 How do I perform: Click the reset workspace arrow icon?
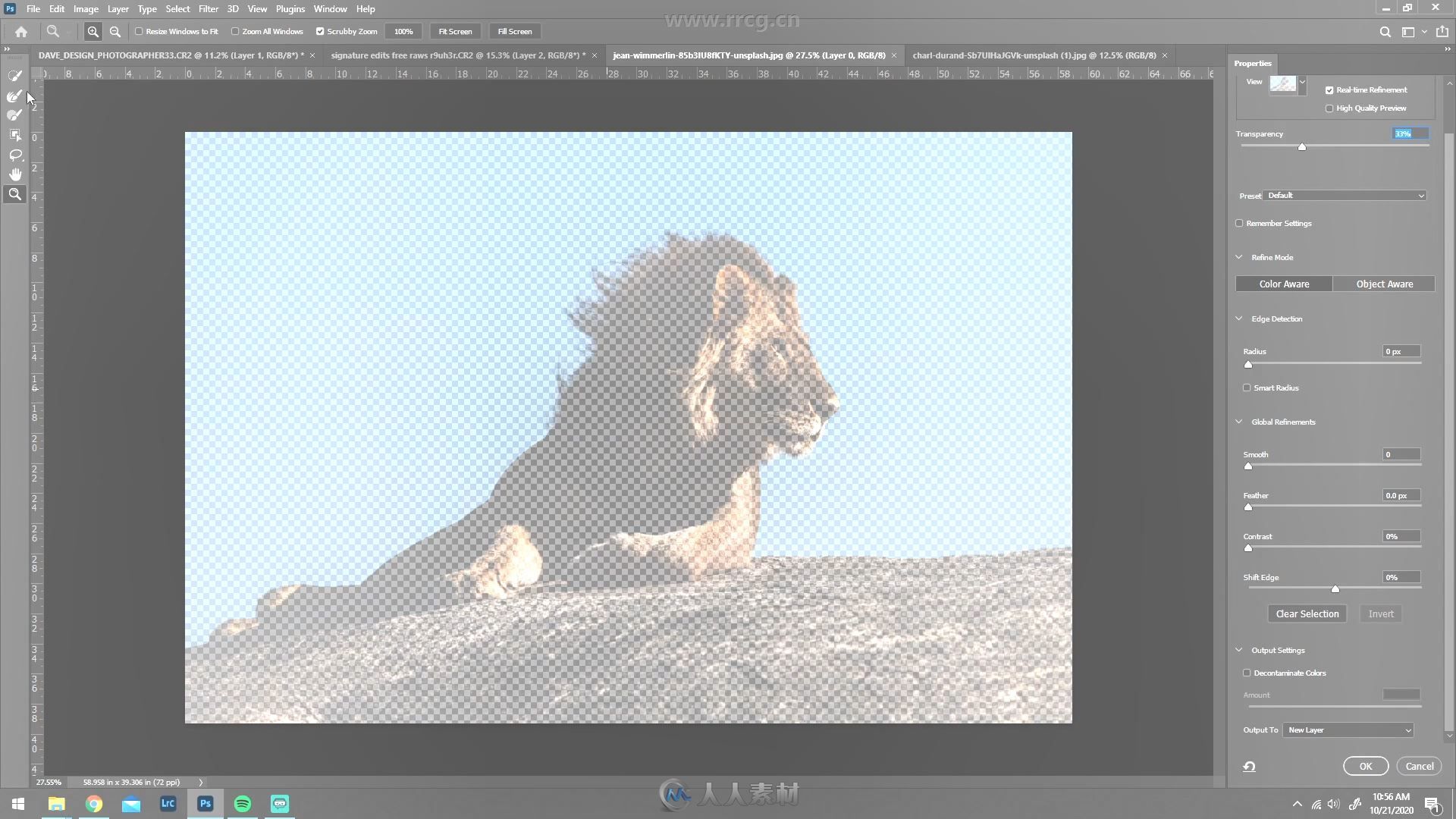click(x=1249, y=767)
